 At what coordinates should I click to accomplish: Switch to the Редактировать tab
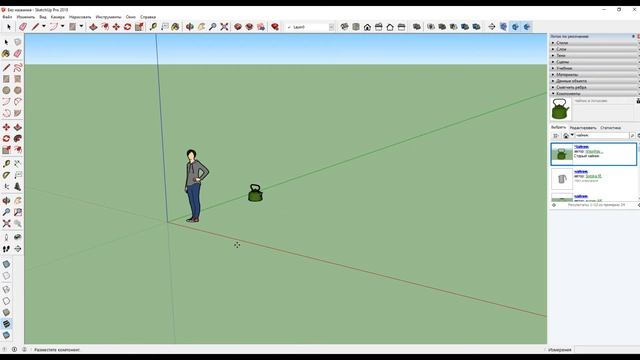click(x=583, y=128)
